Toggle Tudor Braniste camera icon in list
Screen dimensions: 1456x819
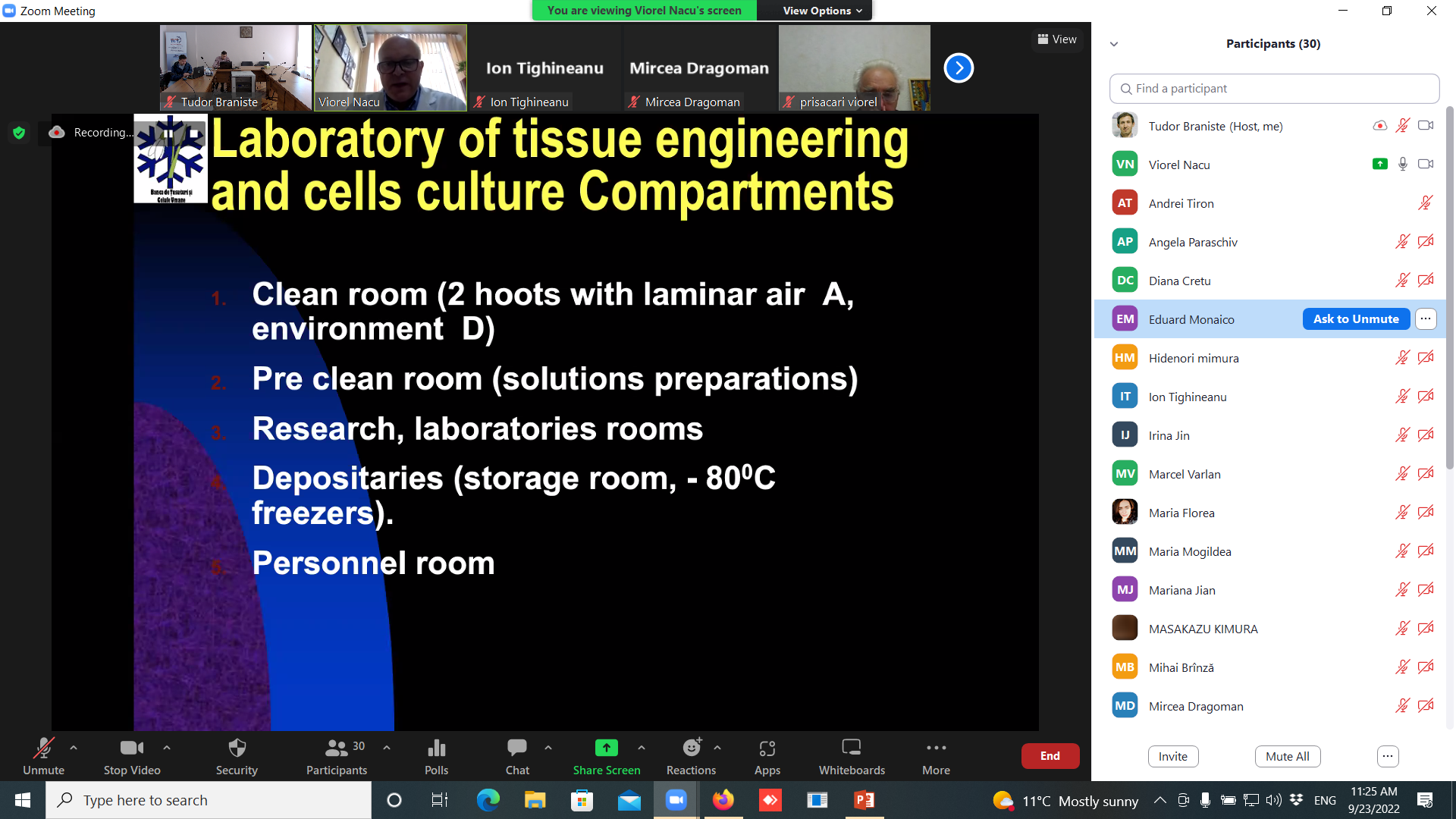click(x=1426, y=126)
